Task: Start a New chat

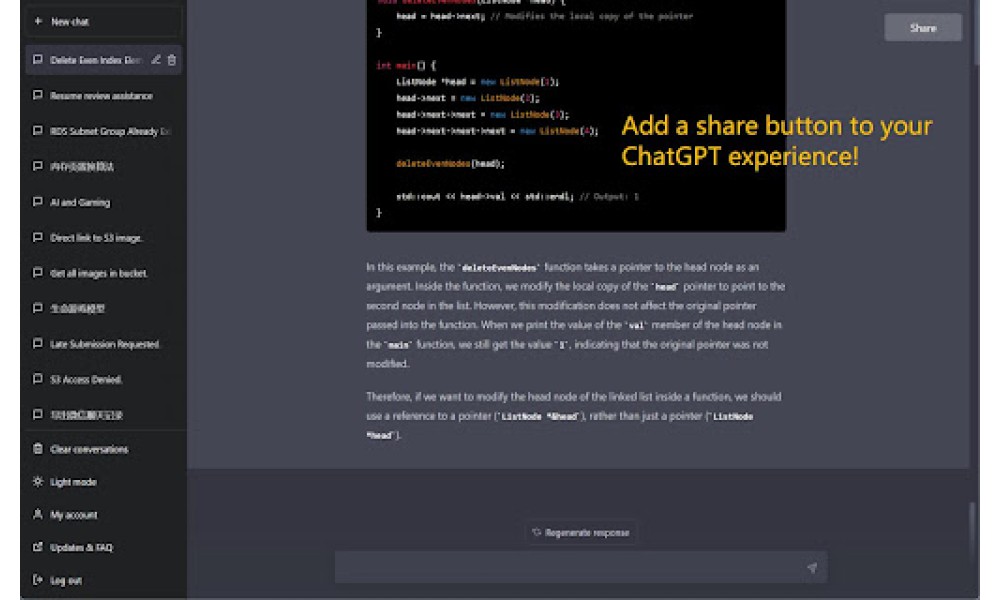Action: pyautogui.click(x=103, y=22)
